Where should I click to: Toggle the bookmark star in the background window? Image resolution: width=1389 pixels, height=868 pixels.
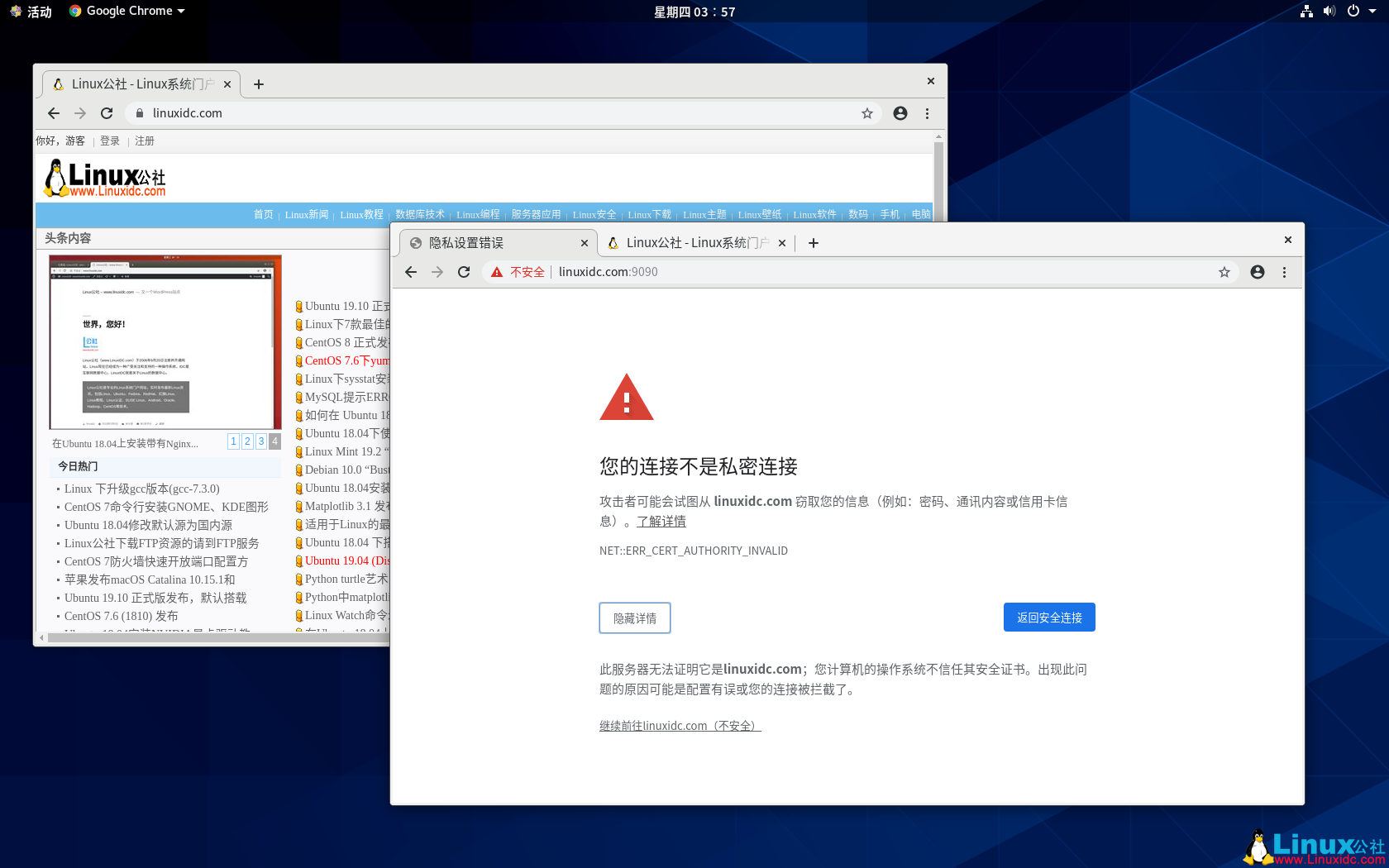pyautogui.click(x=866, y=113)
